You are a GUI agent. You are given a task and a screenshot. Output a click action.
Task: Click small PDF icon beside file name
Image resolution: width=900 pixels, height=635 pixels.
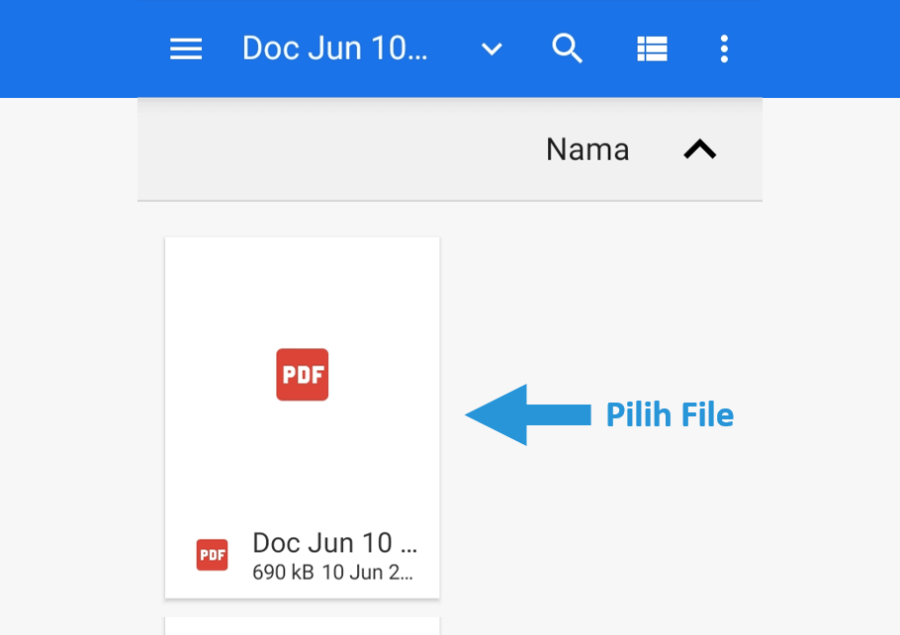212,555
